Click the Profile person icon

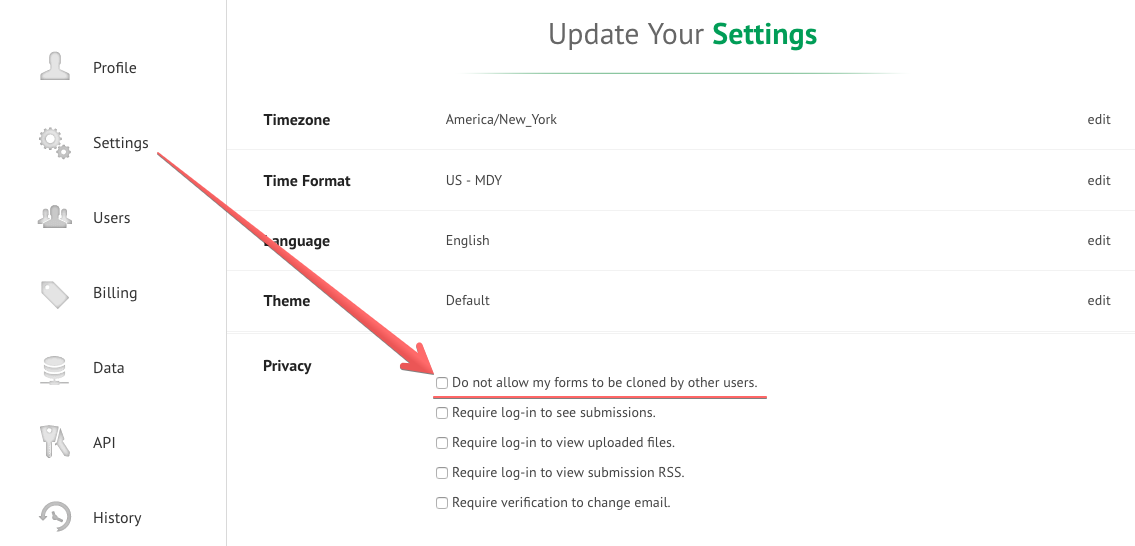[54, 66]
